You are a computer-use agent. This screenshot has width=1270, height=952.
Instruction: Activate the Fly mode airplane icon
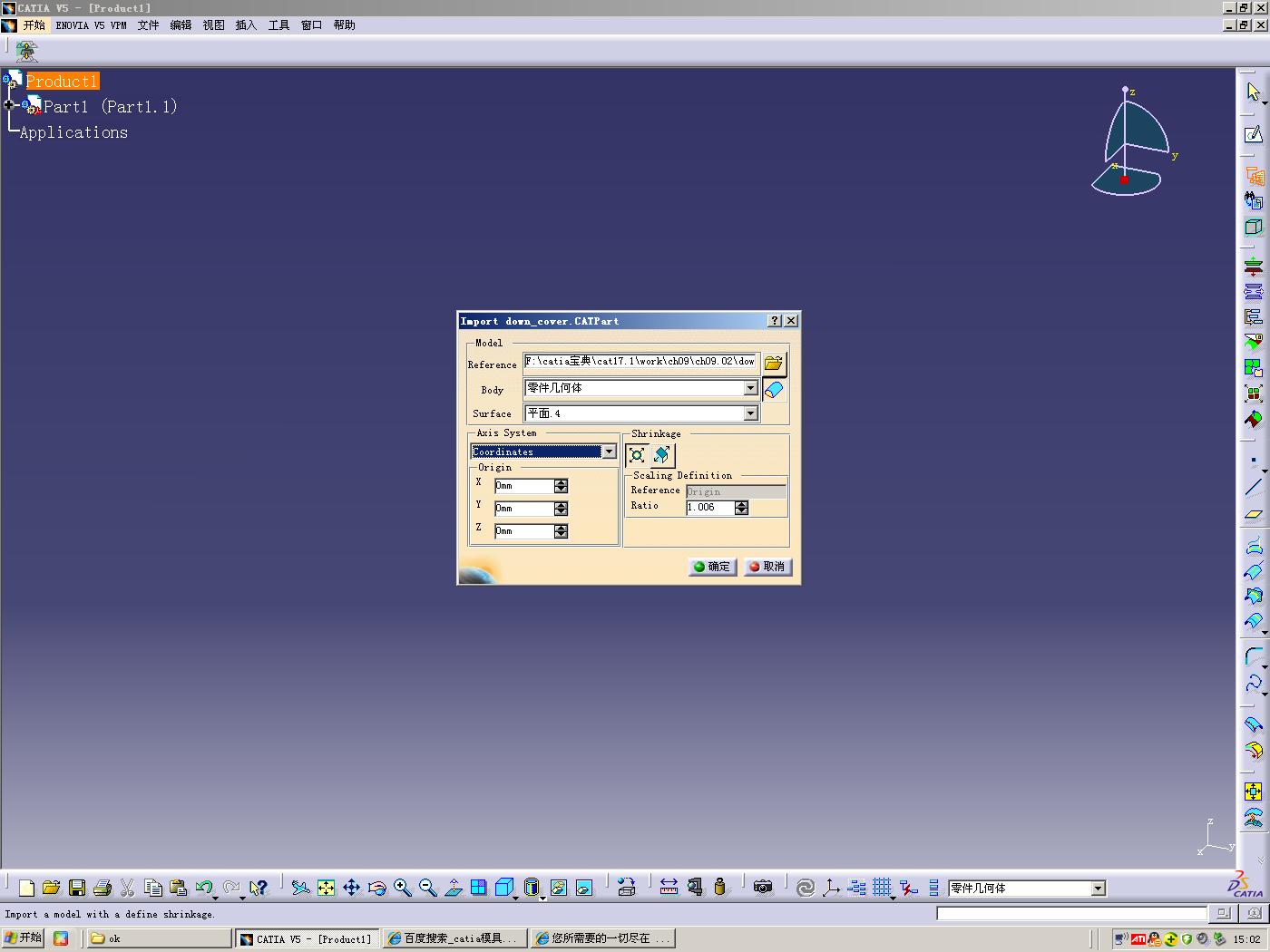[x=300, y=888]
